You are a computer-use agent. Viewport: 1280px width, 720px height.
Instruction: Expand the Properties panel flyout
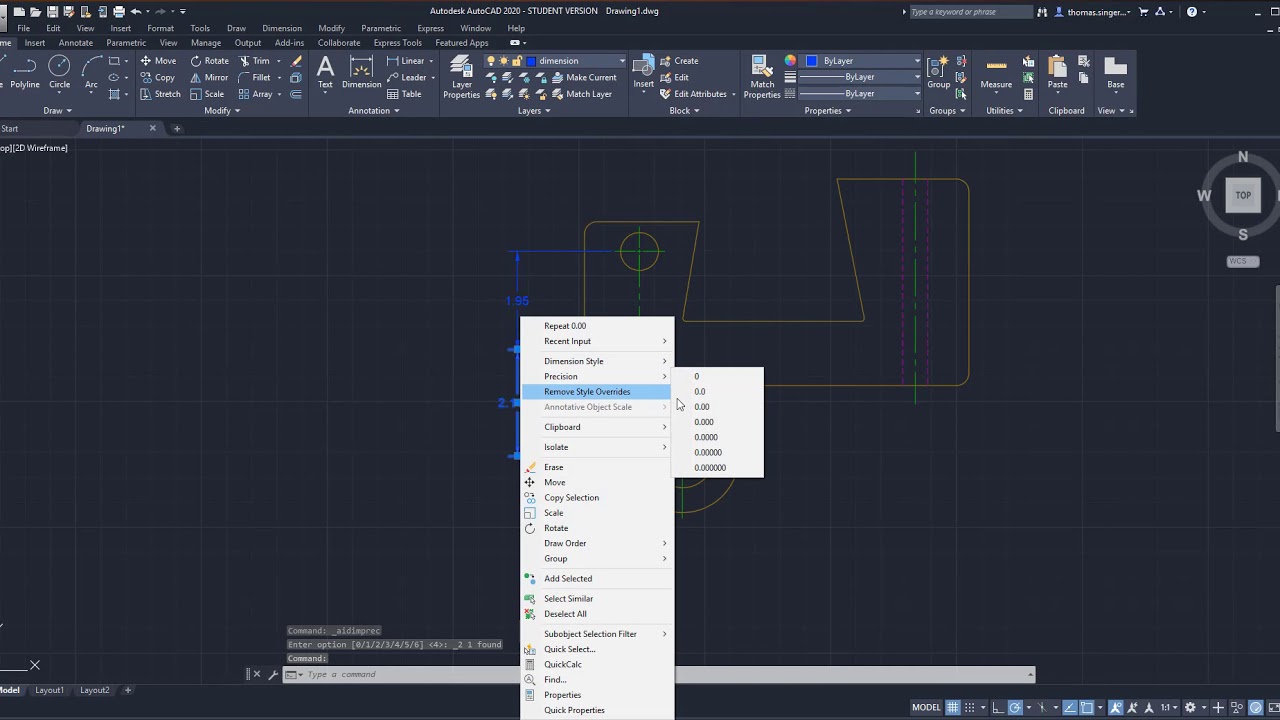[827, 111]
